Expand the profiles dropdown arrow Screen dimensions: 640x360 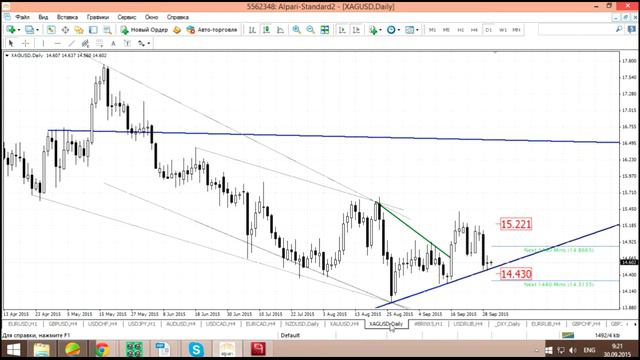[37, 30]
